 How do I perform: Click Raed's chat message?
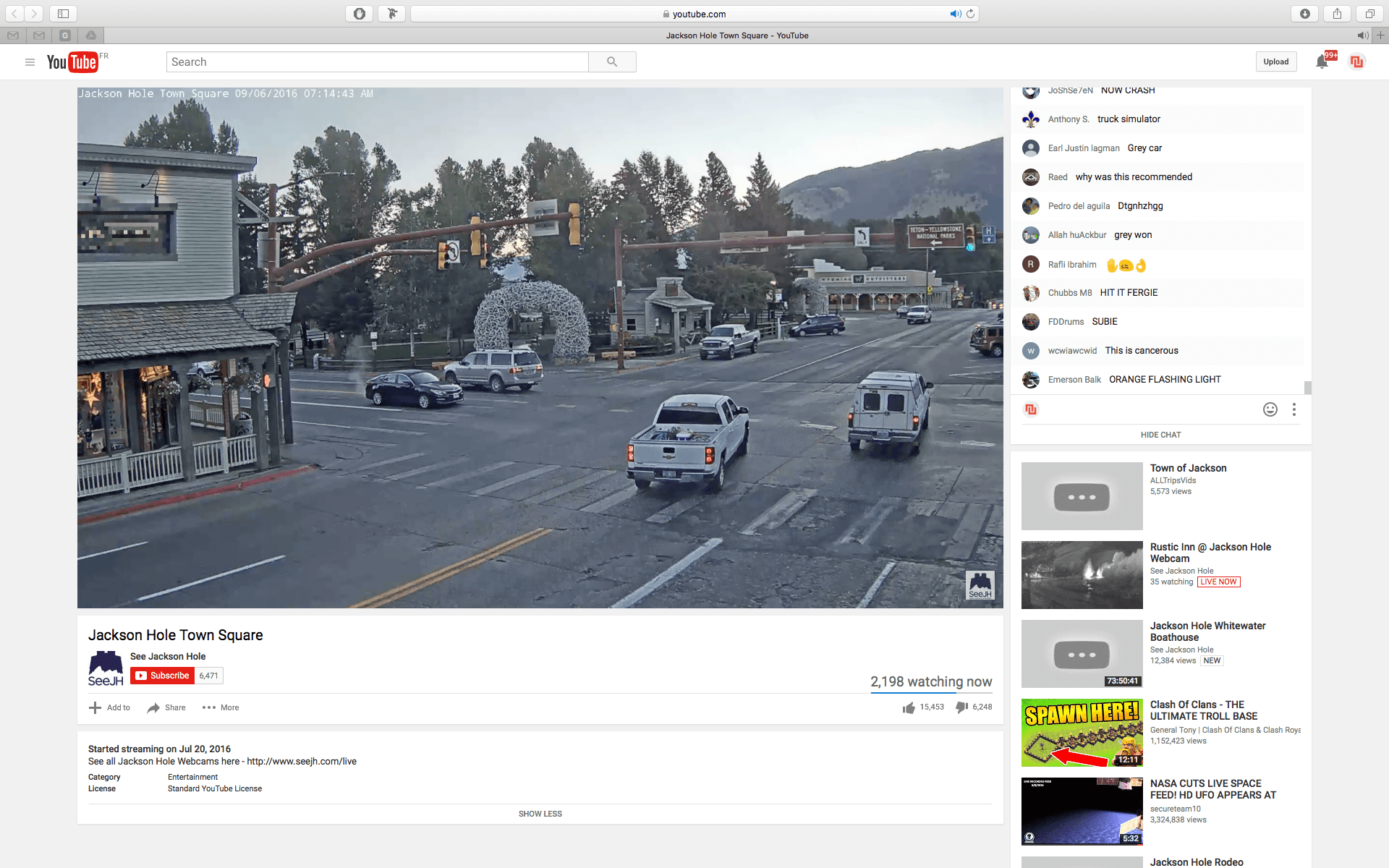1134,177
